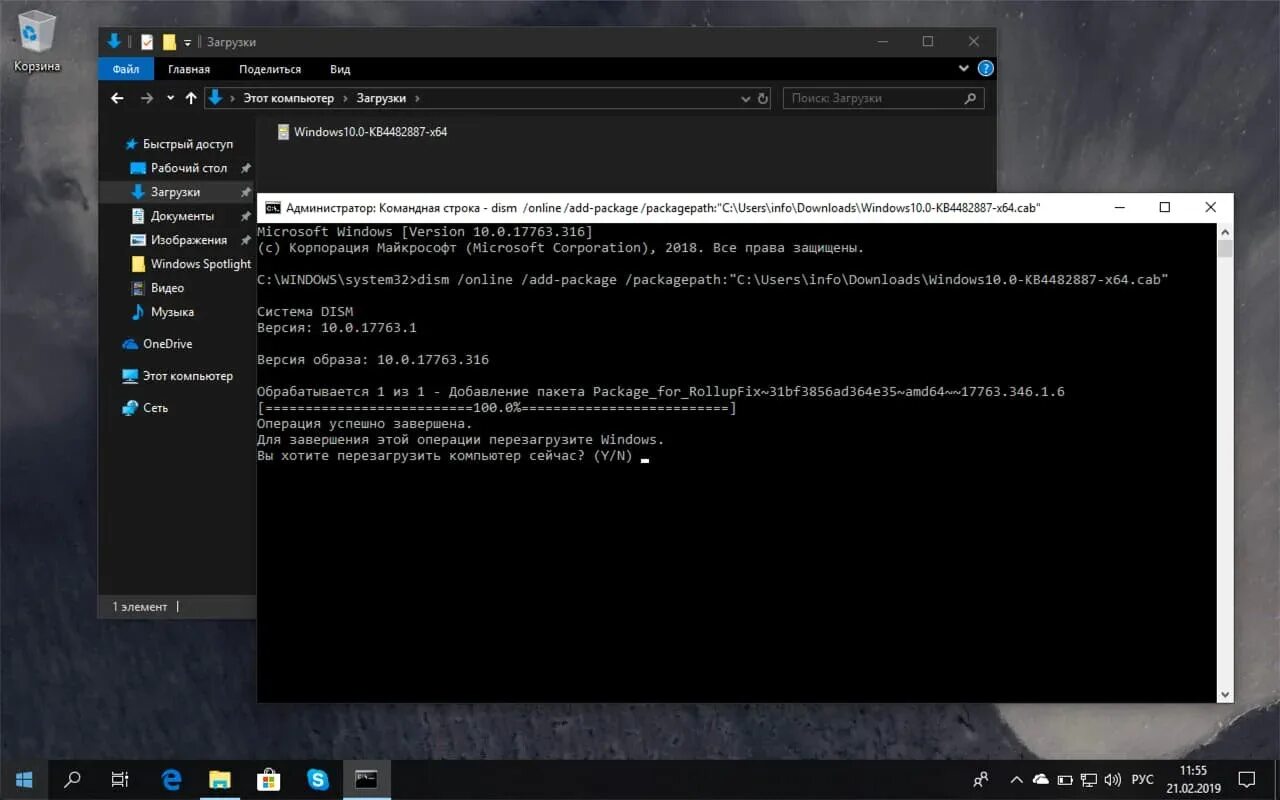
Task: Select Музыка in navigation pane
Action: tap(164, 312)
